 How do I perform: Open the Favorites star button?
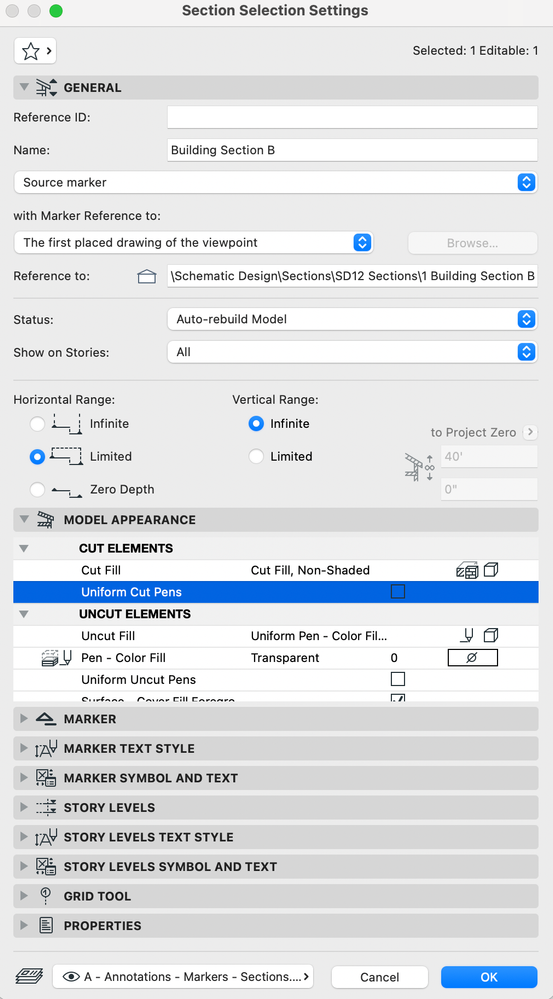click(35, 51)
